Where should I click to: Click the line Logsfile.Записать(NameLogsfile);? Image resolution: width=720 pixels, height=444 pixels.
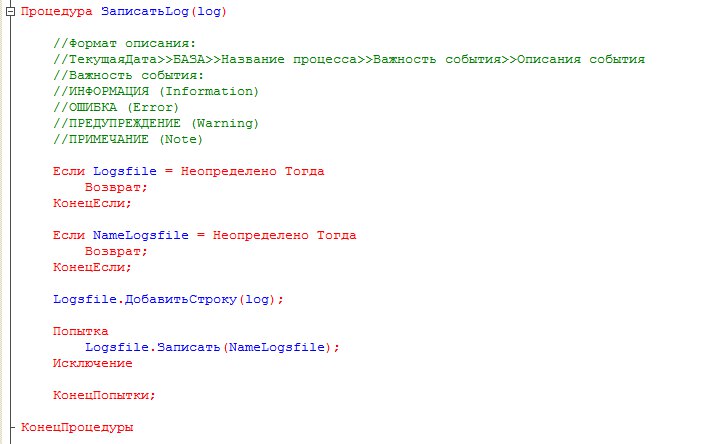[212, 348]
